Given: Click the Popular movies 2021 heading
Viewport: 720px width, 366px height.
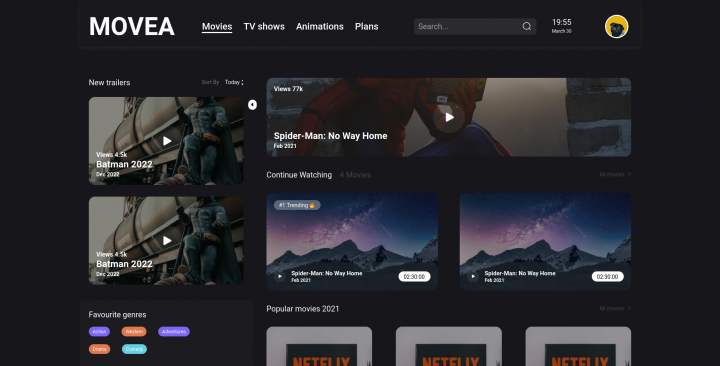Looking at the screenshot, I should [303, 309].
